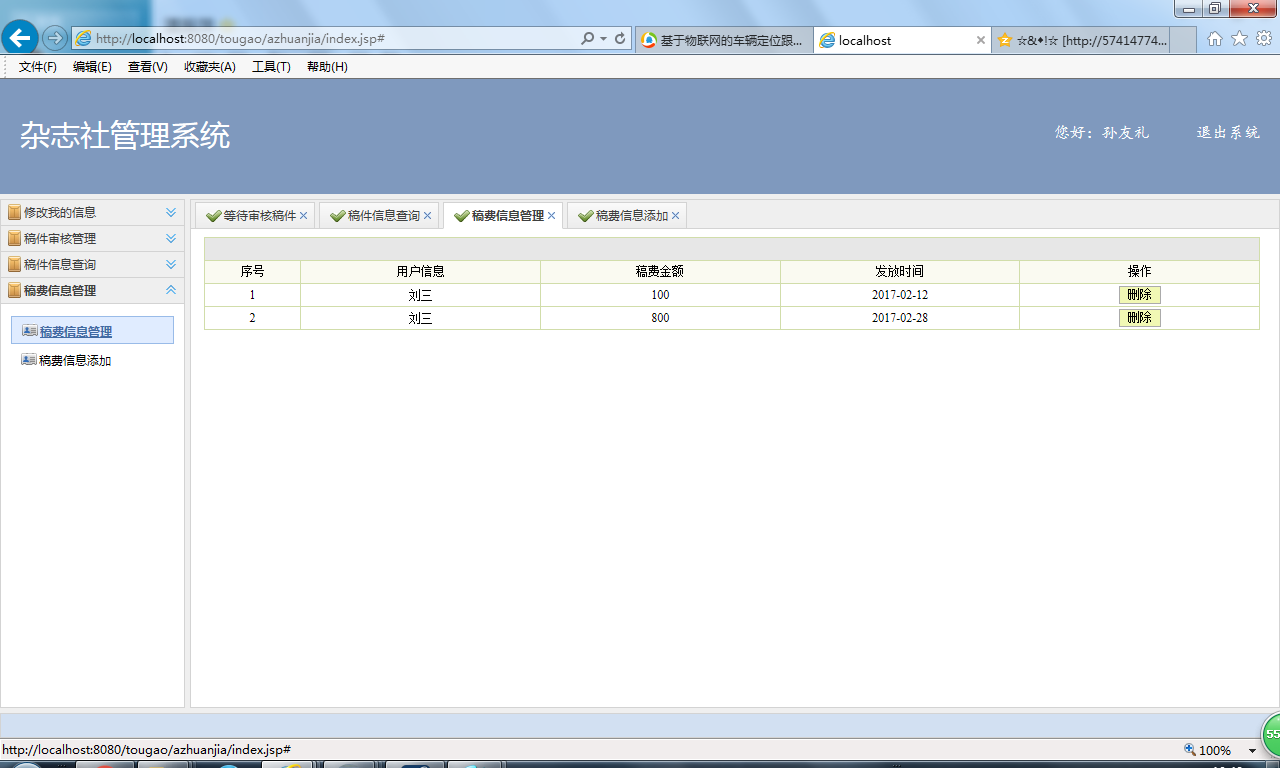Collapse the 稿费信息管理 panel chevron
This screenshot has width=1280, height=768.
pos(171,290)
